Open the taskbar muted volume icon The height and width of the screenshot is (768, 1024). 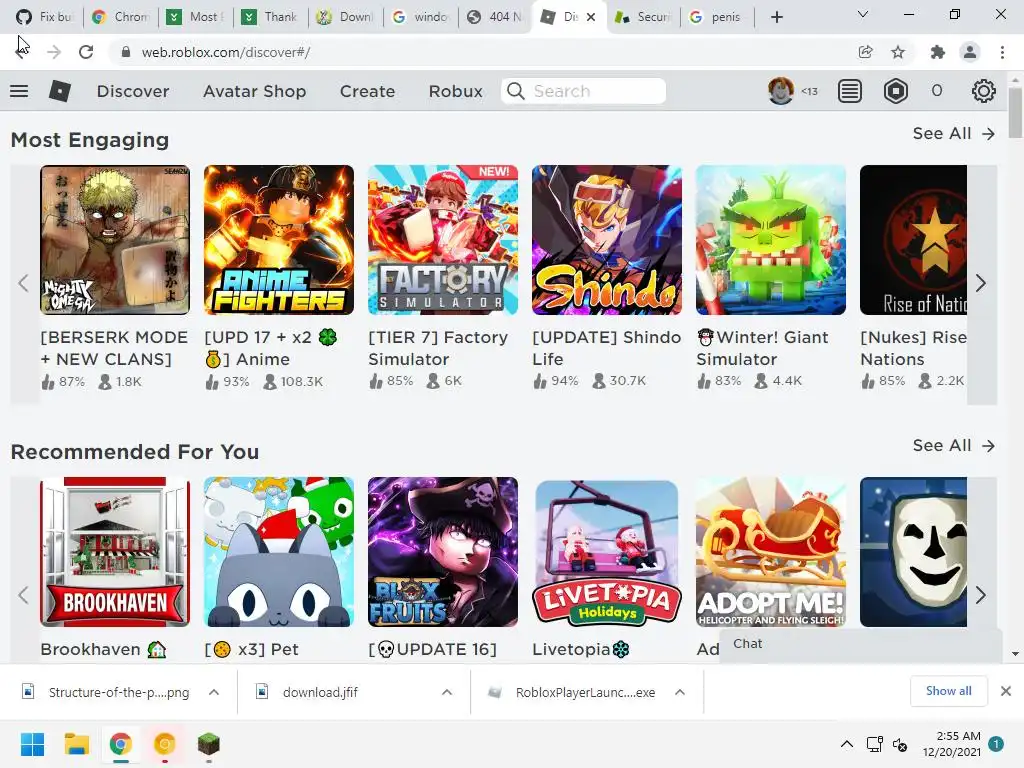(900, 744)
